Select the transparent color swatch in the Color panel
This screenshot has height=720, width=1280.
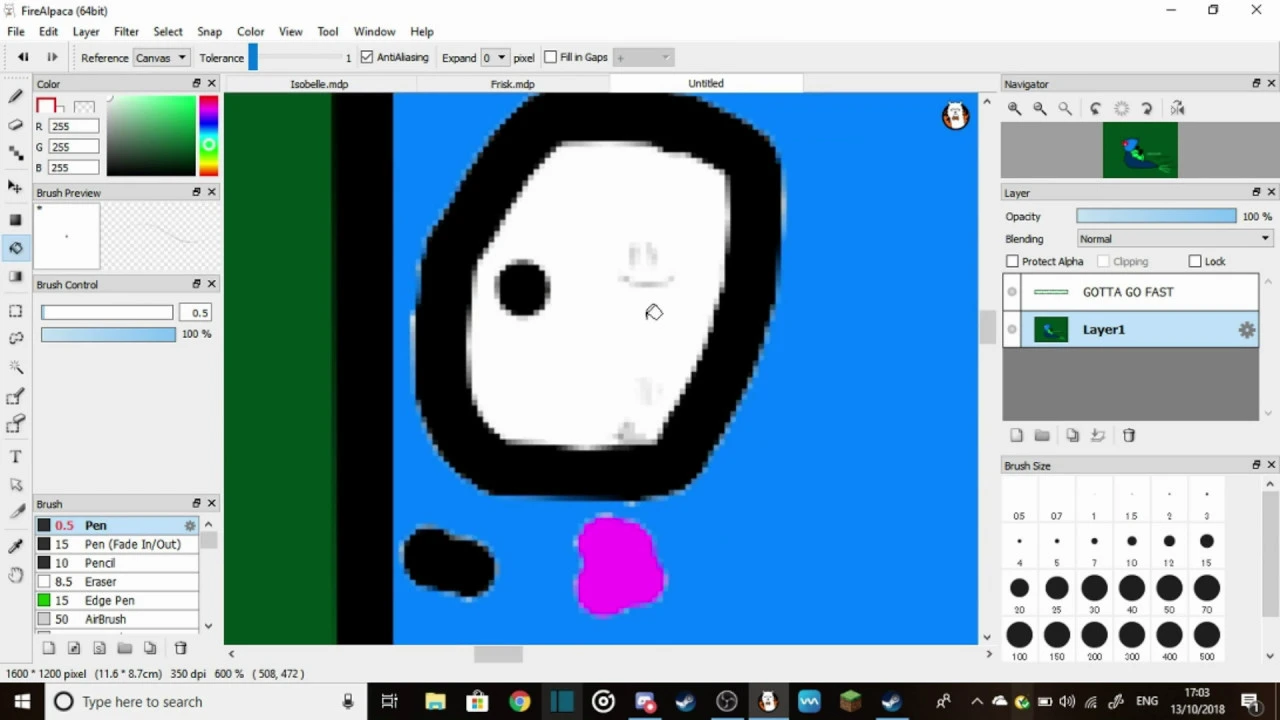pos(84,106)
